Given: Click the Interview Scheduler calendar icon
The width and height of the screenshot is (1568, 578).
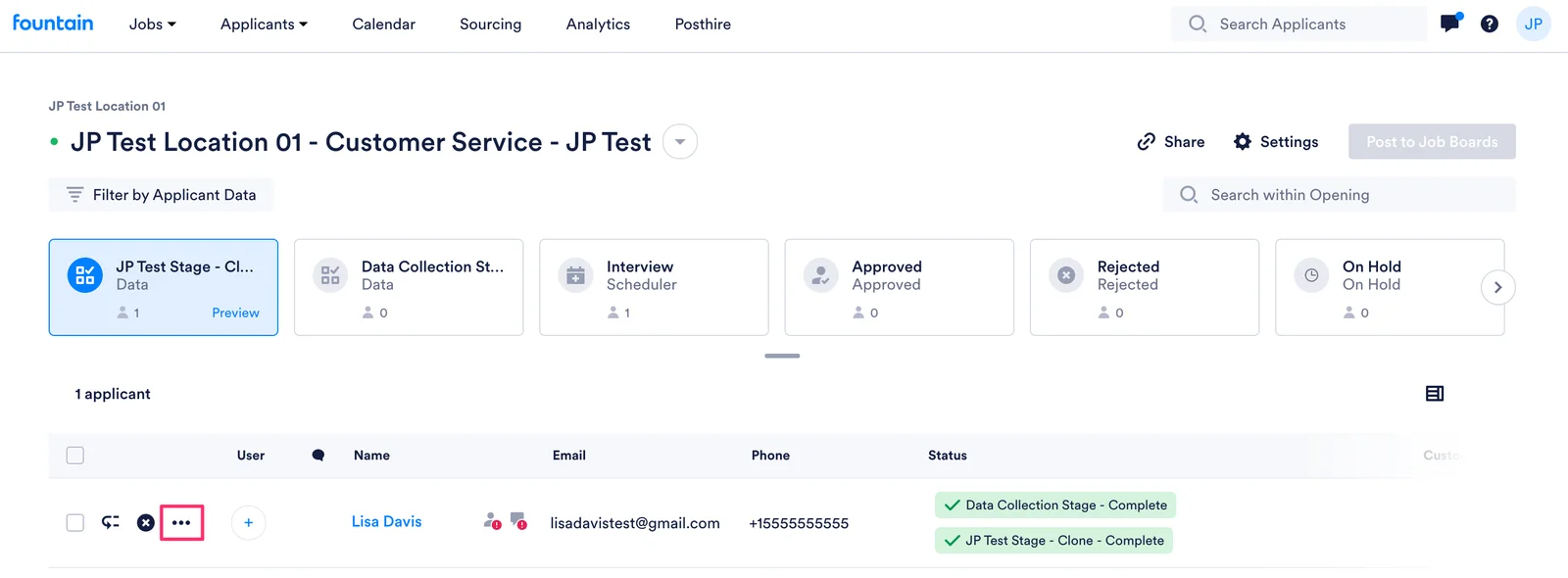Looking at the screenshot, I should [575, 275].
